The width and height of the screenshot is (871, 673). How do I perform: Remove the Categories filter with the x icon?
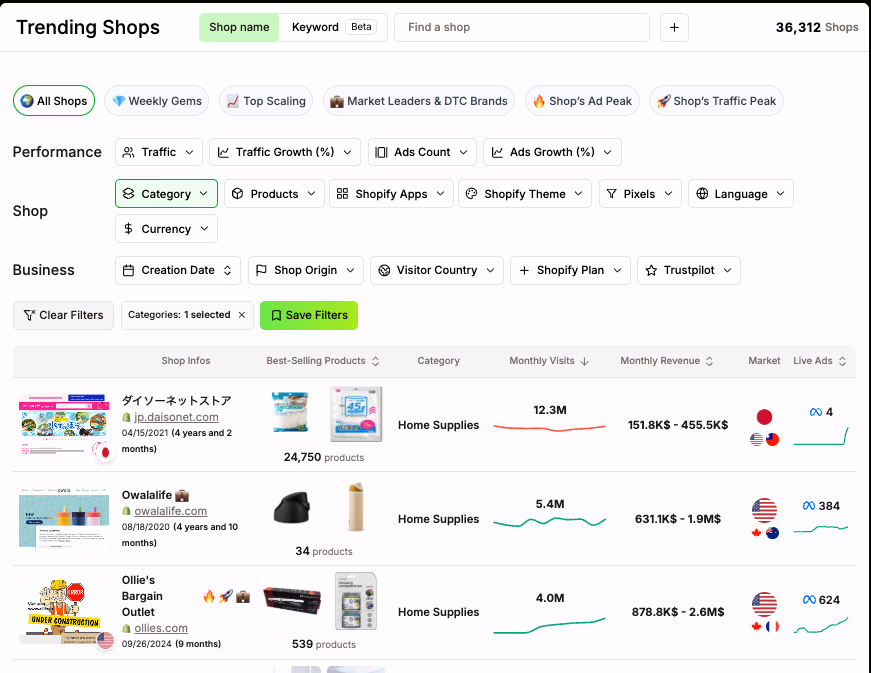pyautogui.click(x=242, y=315)
